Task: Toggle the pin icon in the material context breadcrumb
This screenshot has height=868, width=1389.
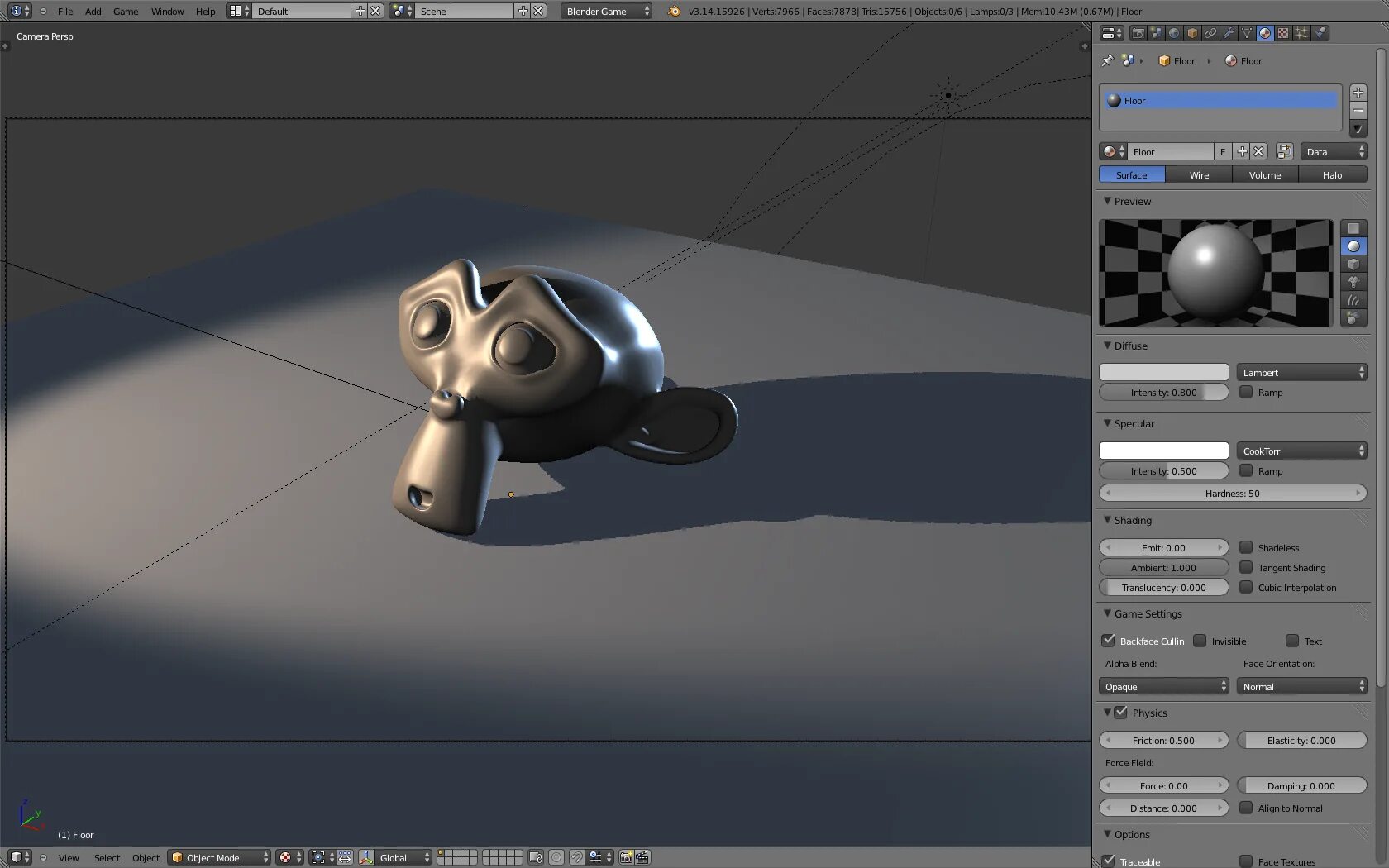Action: coord(1108,60)
